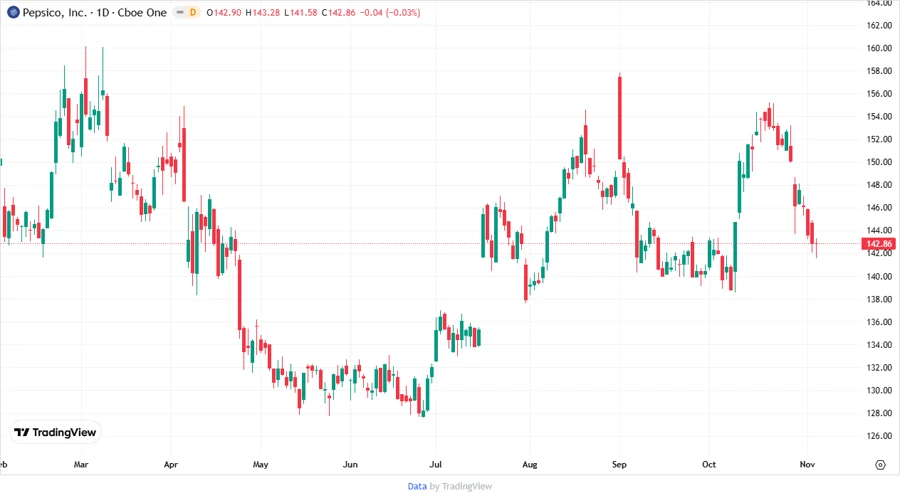Click the 'Aug' time axis label
This screenshot has width=900, height=498.
530,465
